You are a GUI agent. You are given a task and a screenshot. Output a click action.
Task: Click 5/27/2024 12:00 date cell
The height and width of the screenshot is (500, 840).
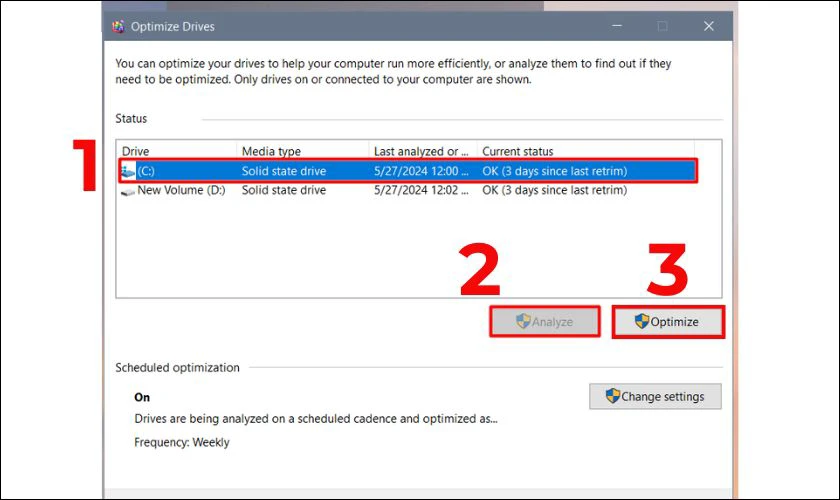[421, 171]
